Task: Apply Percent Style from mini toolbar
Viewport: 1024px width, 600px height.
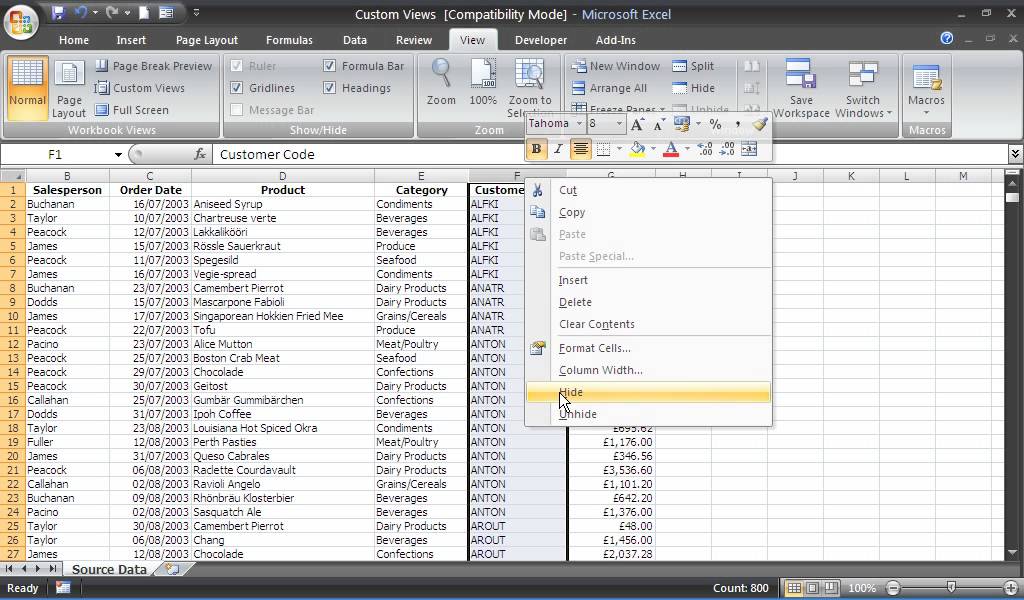Action: pyautogui.click(x=716, y=124)
